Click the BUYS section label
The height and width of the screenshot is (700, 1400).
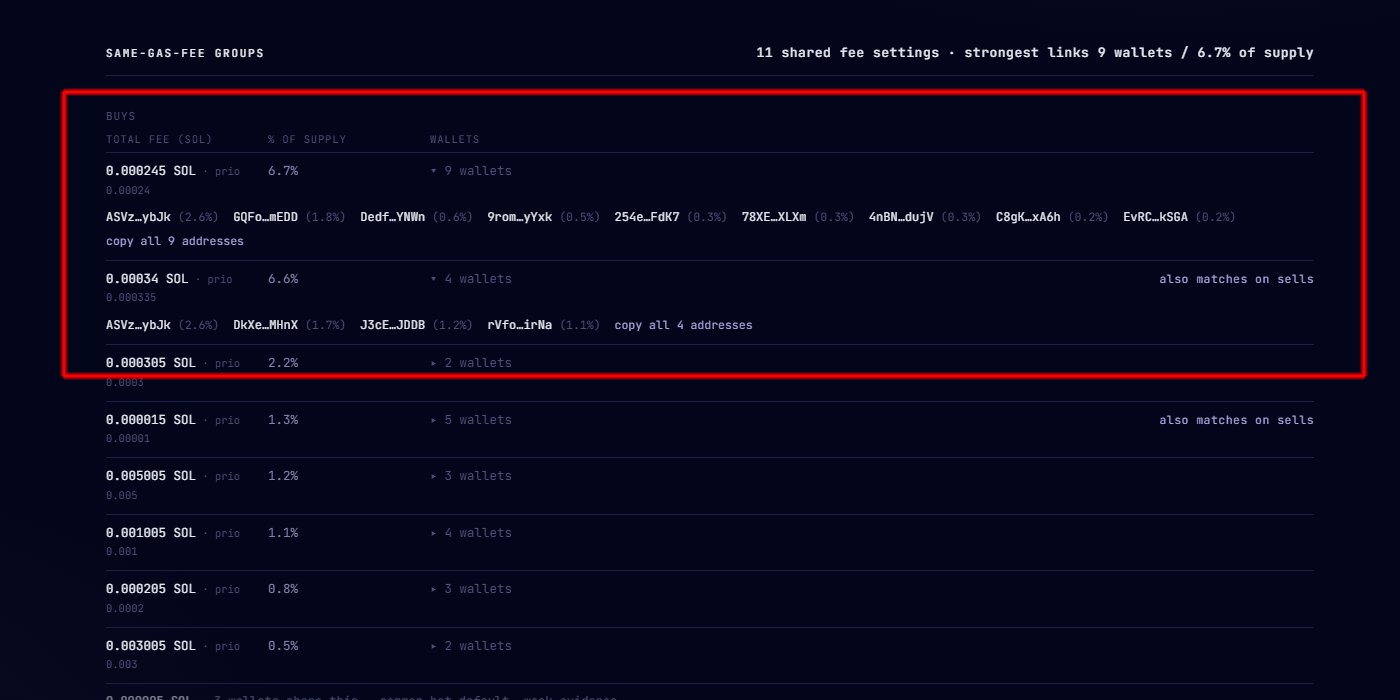point(121,116)
